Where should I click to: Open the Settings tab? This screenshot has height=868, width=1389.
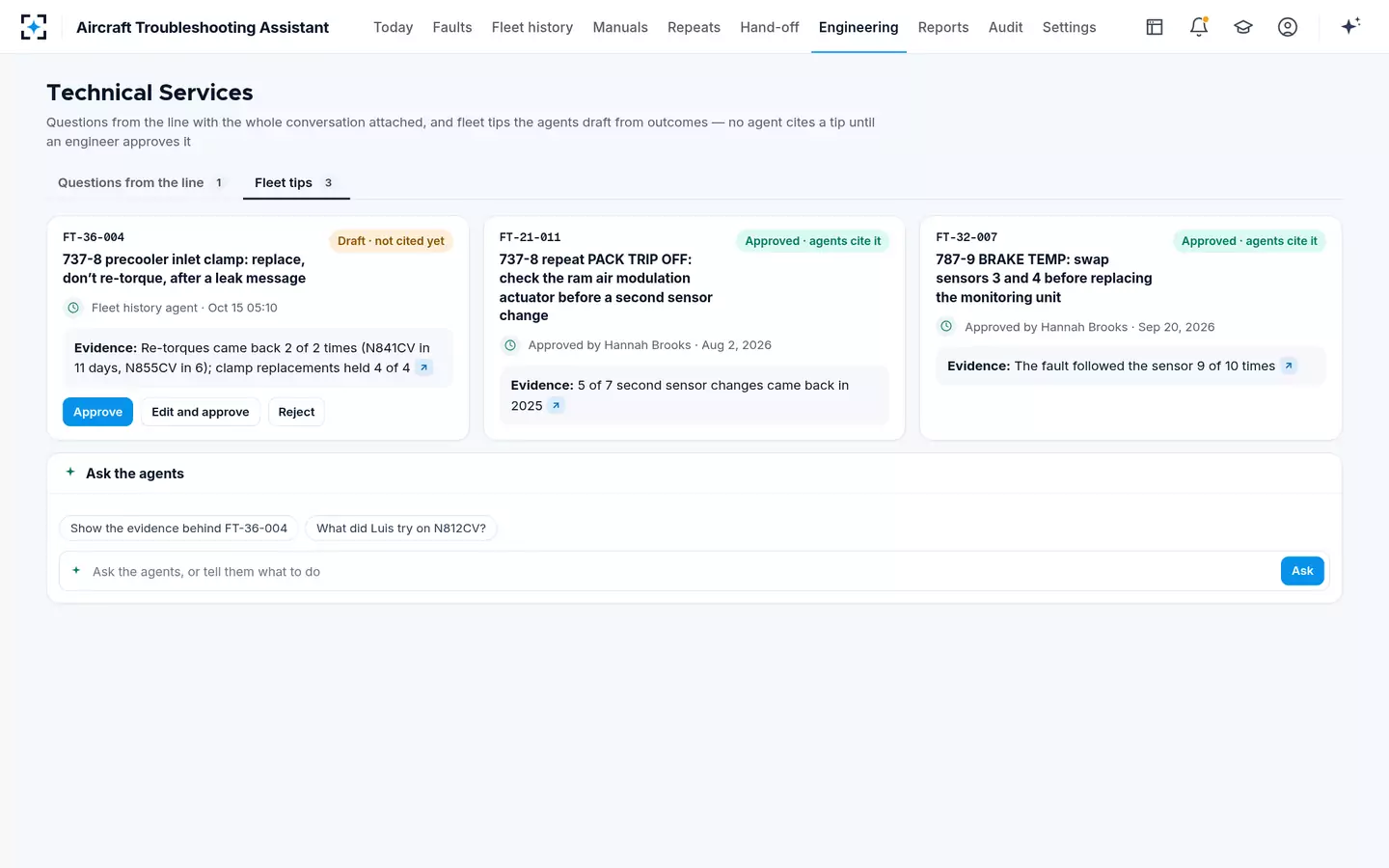[1069, 27]
